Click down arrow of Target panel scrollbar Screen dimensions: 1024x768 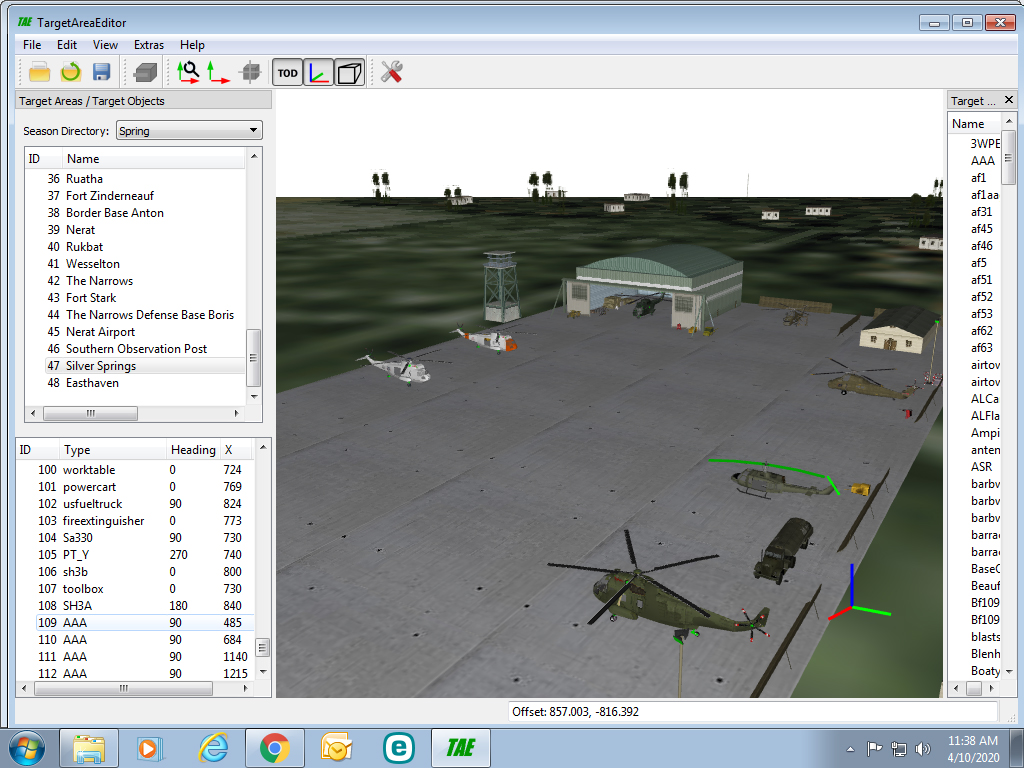(1009, 671)
